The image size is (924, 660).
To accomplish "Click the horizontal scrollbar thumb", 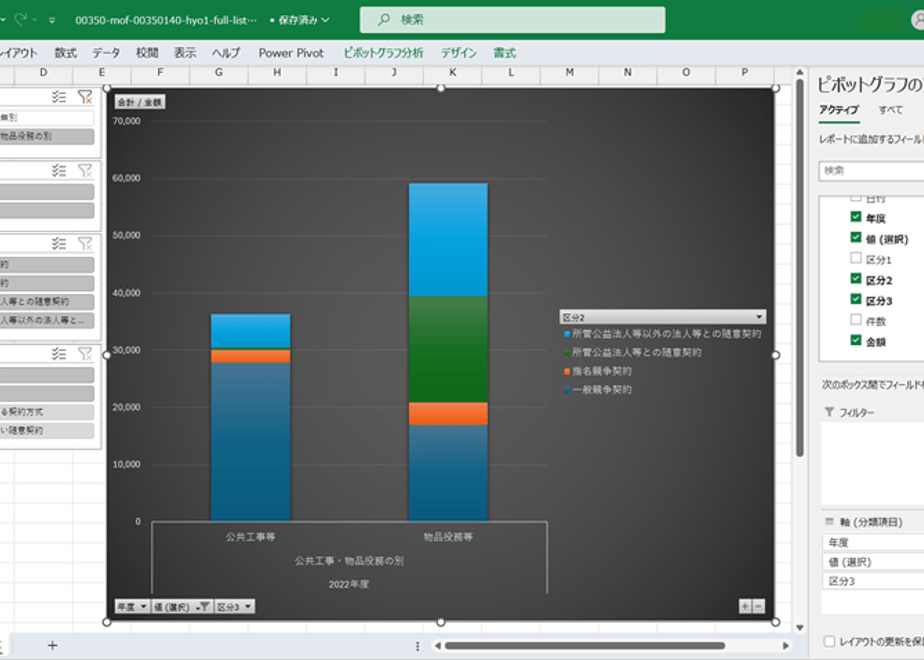I will pos(585,646).
